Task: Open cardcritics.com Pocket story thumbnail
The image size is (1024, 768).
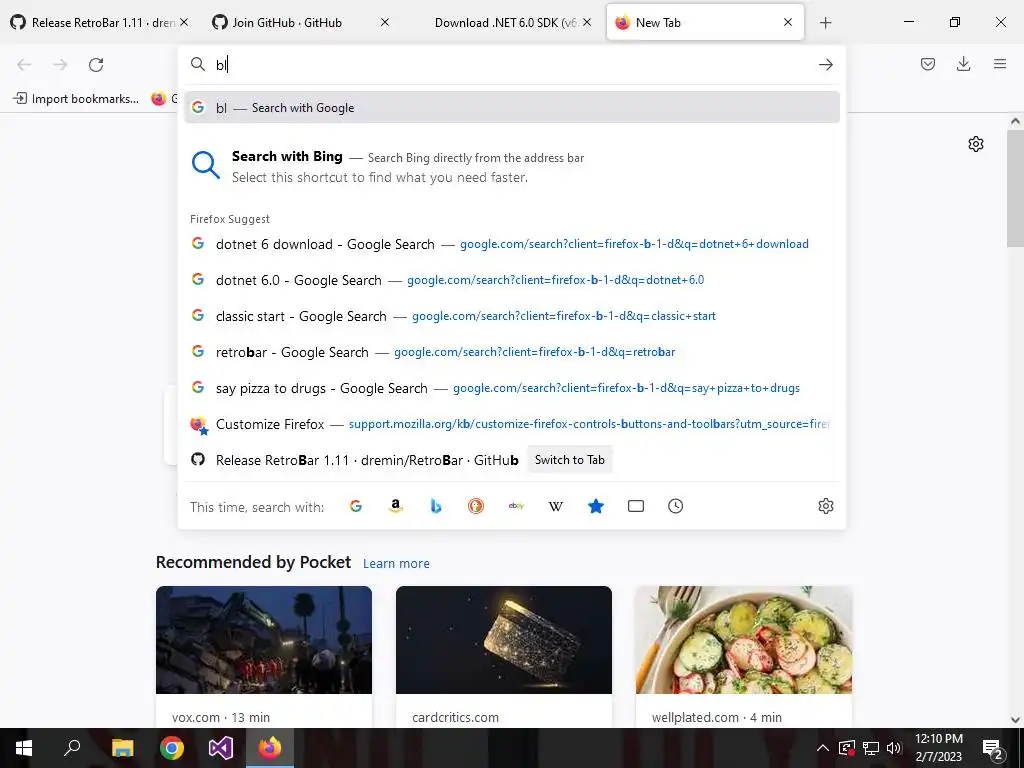Action: 504,640
